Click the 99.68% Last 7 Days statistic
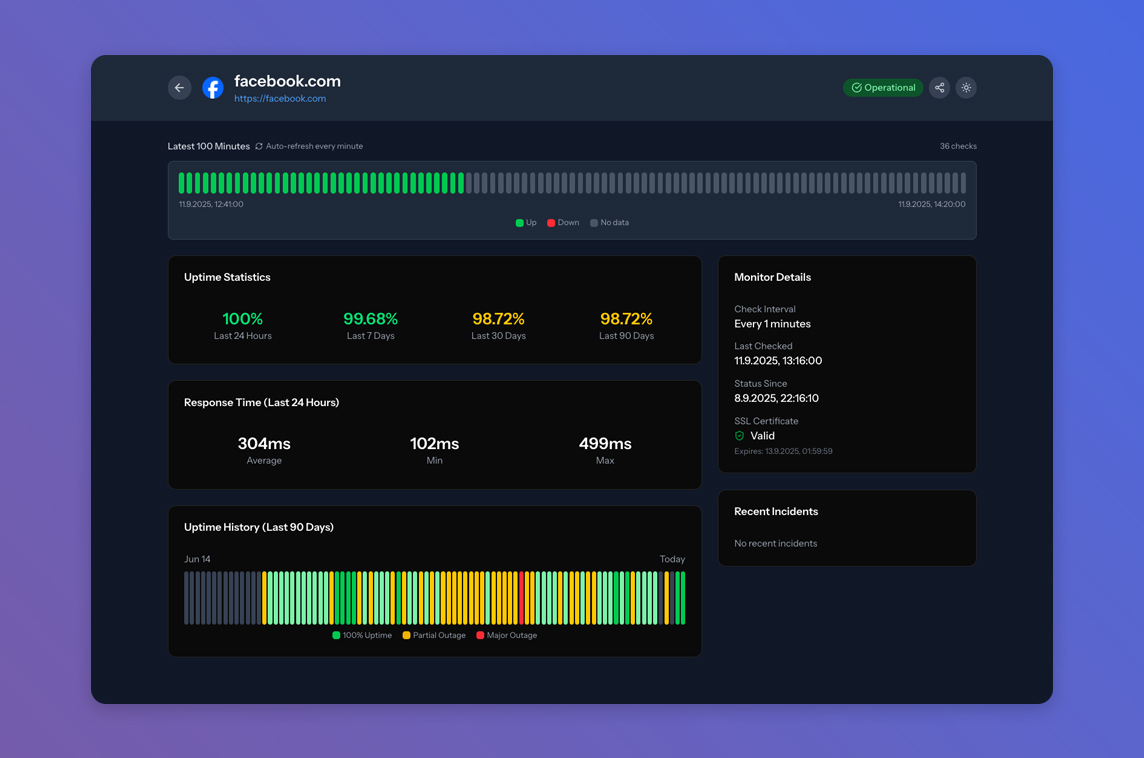Screen dimensions: 1144x758 click(x=370, y=320)
